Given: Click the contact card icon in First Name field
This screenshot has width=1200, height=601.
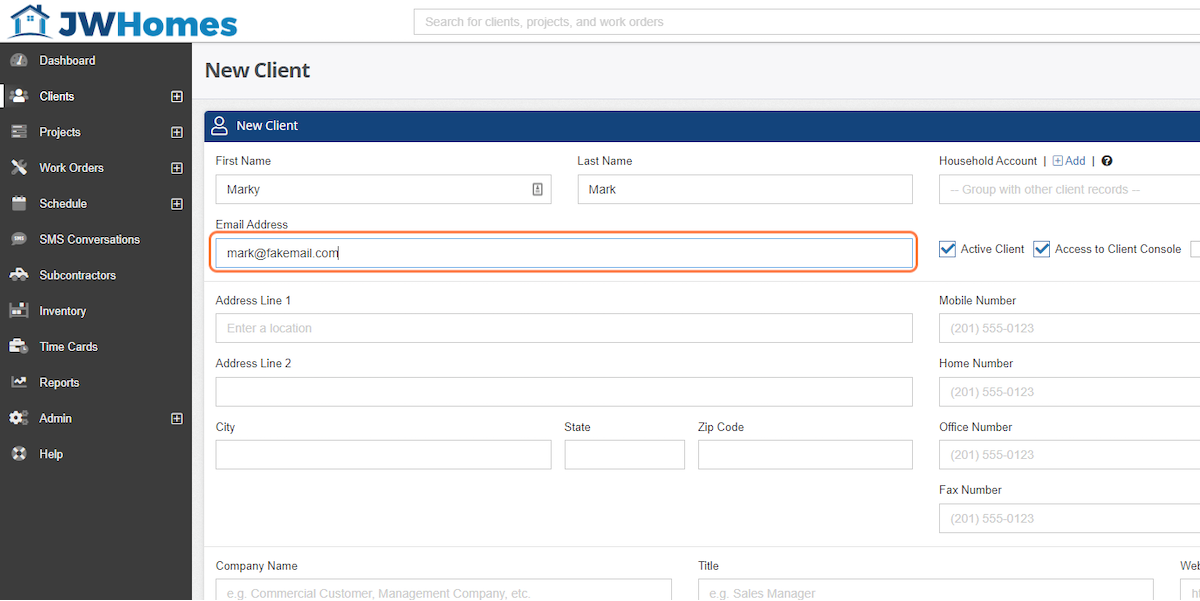Looking at the screenshot, I should tap(537, 189).
